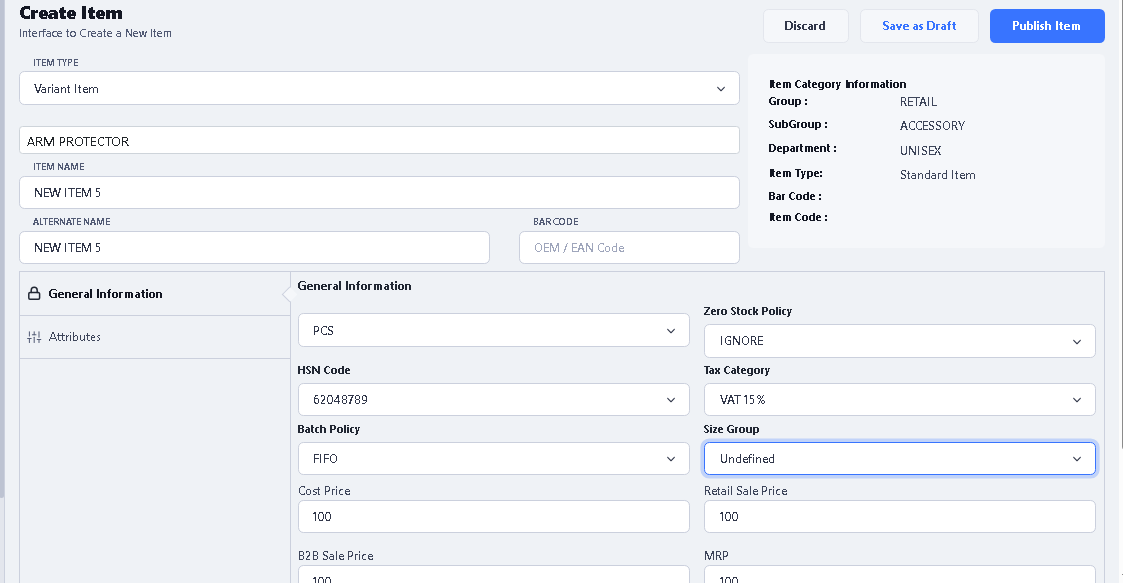The width and height of the screenshot is (1123, 583).
Task: Click the ARM PROTECTOR text field
Action: click(379, 141)
